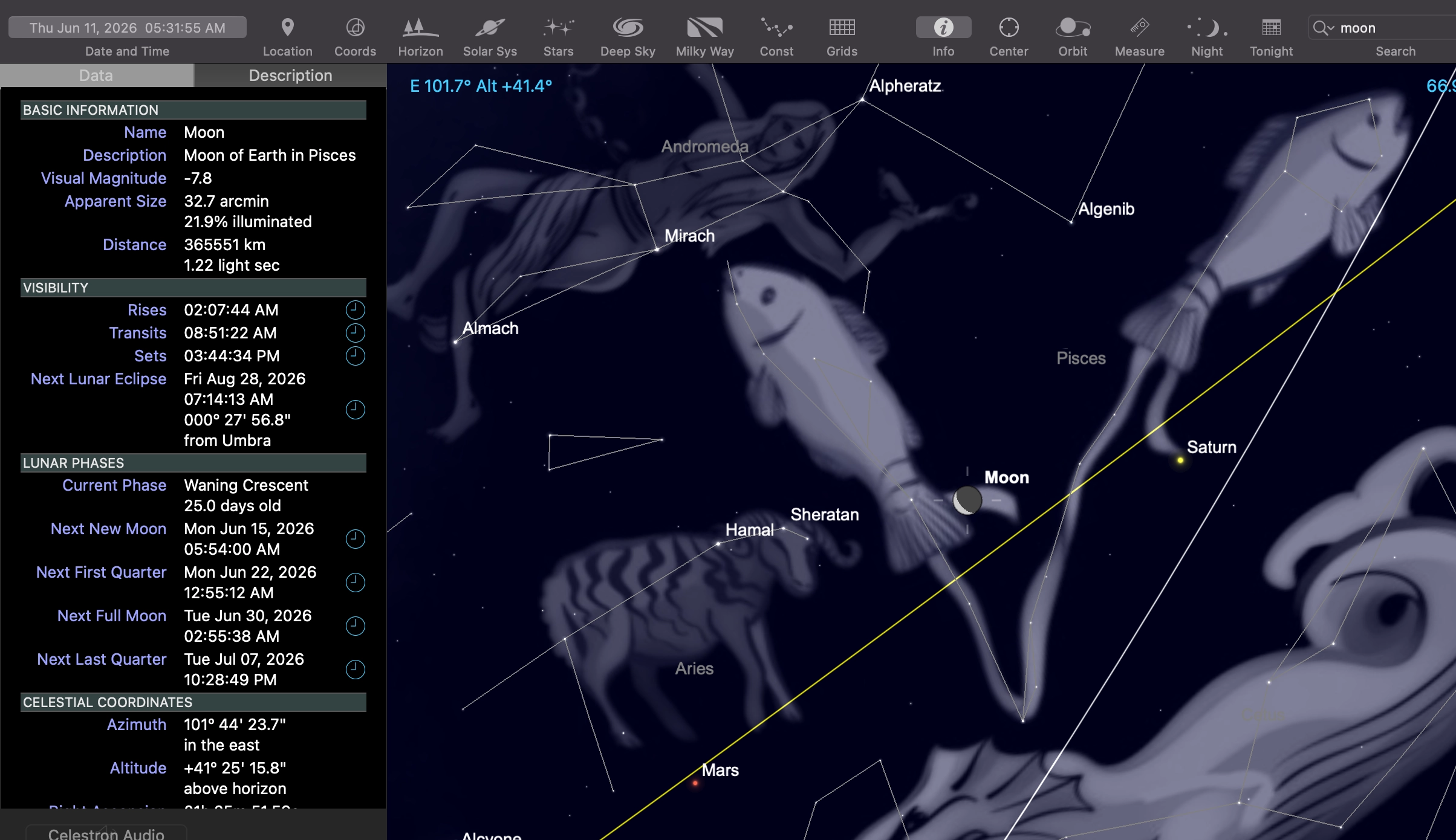Select the Data tab
The width and height of the screenshot is (1456, 840).
click(96, 76)
